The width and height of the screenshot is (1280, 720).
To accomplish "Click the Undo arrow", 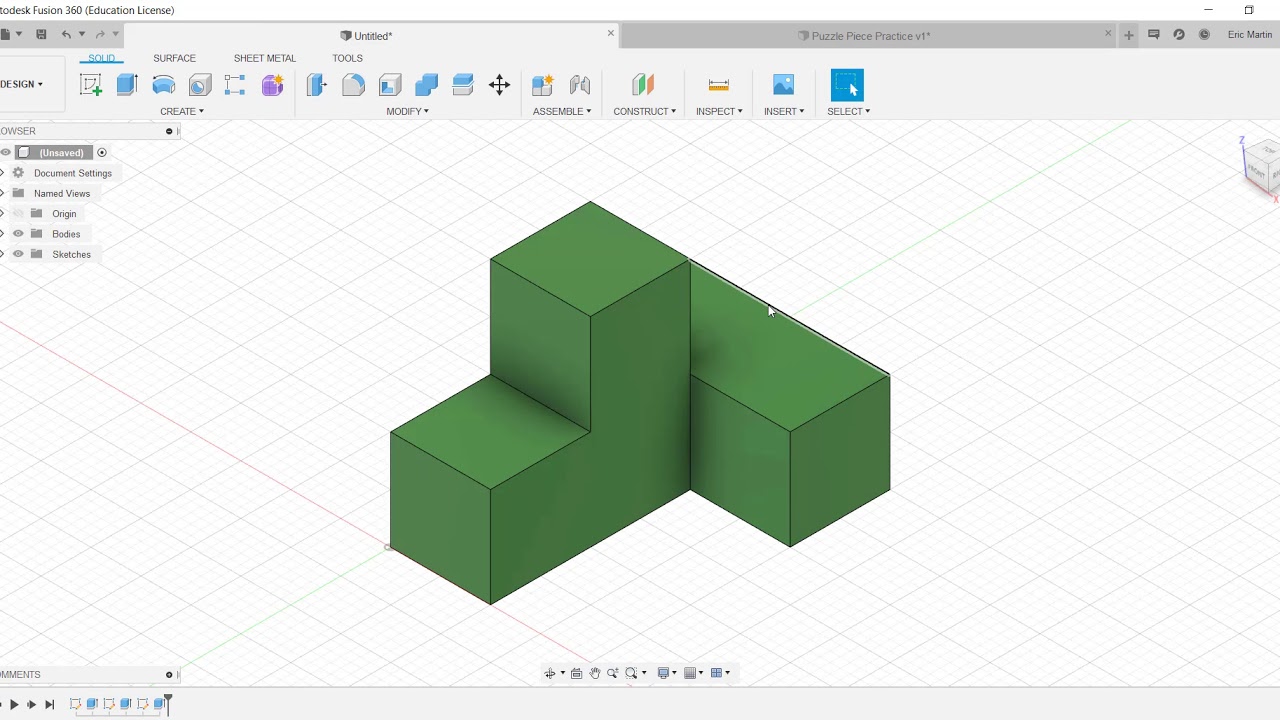I will tap(66, 34).
